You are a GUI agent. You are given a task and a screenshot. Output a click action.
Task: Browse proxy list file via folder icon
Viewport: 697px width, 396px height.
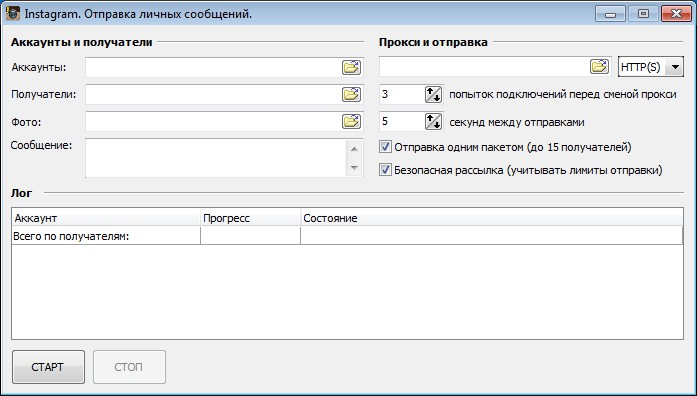(599, 67)
